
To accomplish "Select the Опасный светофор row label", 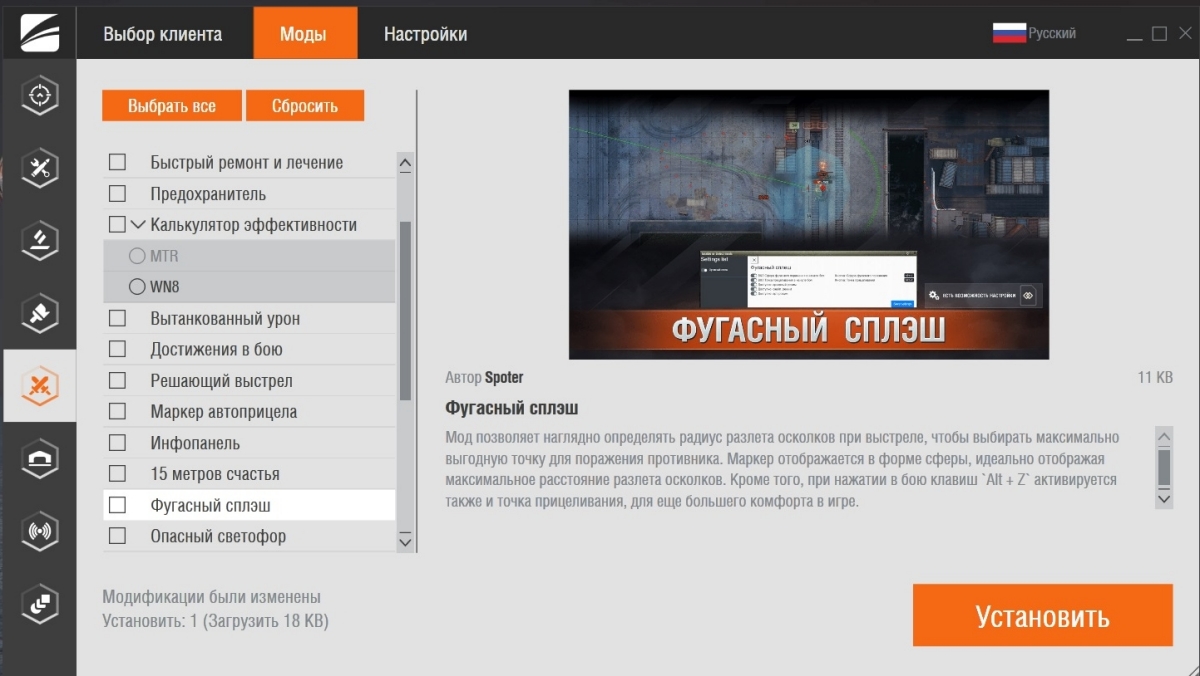I will click(x=218, y=536).
